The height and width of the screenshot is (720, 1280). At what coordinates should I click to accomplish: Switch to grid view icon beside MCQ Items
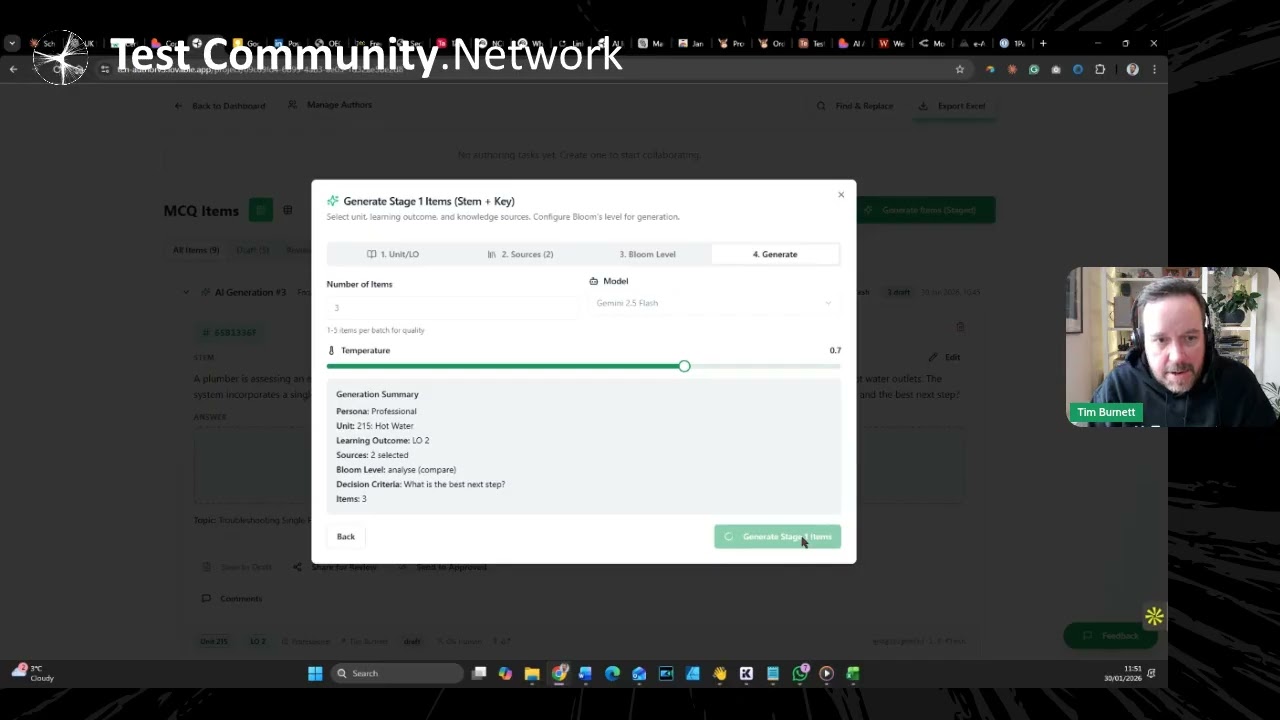pos(287,210)
